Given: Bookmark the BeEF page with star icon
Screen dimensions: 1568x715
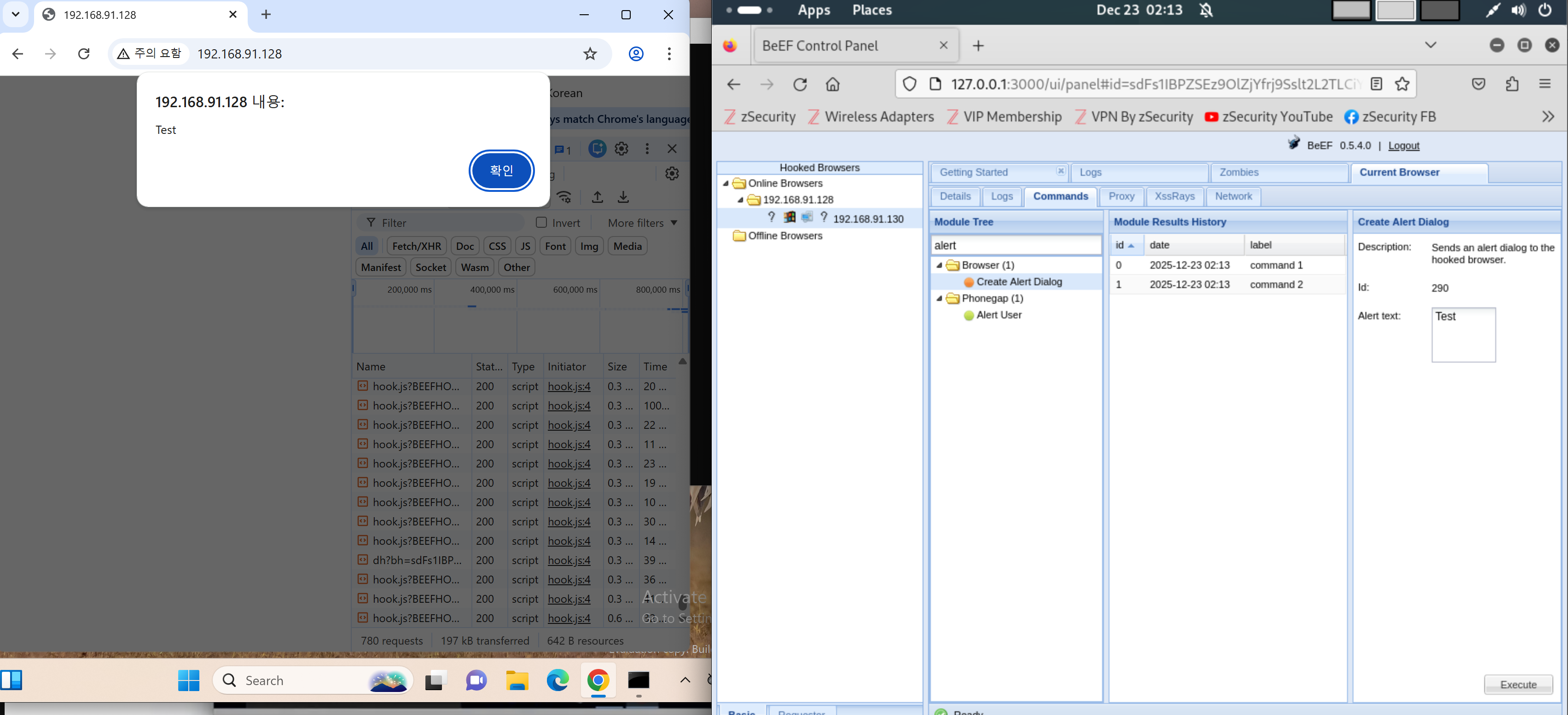Looking at the screenshot, I should (1402, 84).
